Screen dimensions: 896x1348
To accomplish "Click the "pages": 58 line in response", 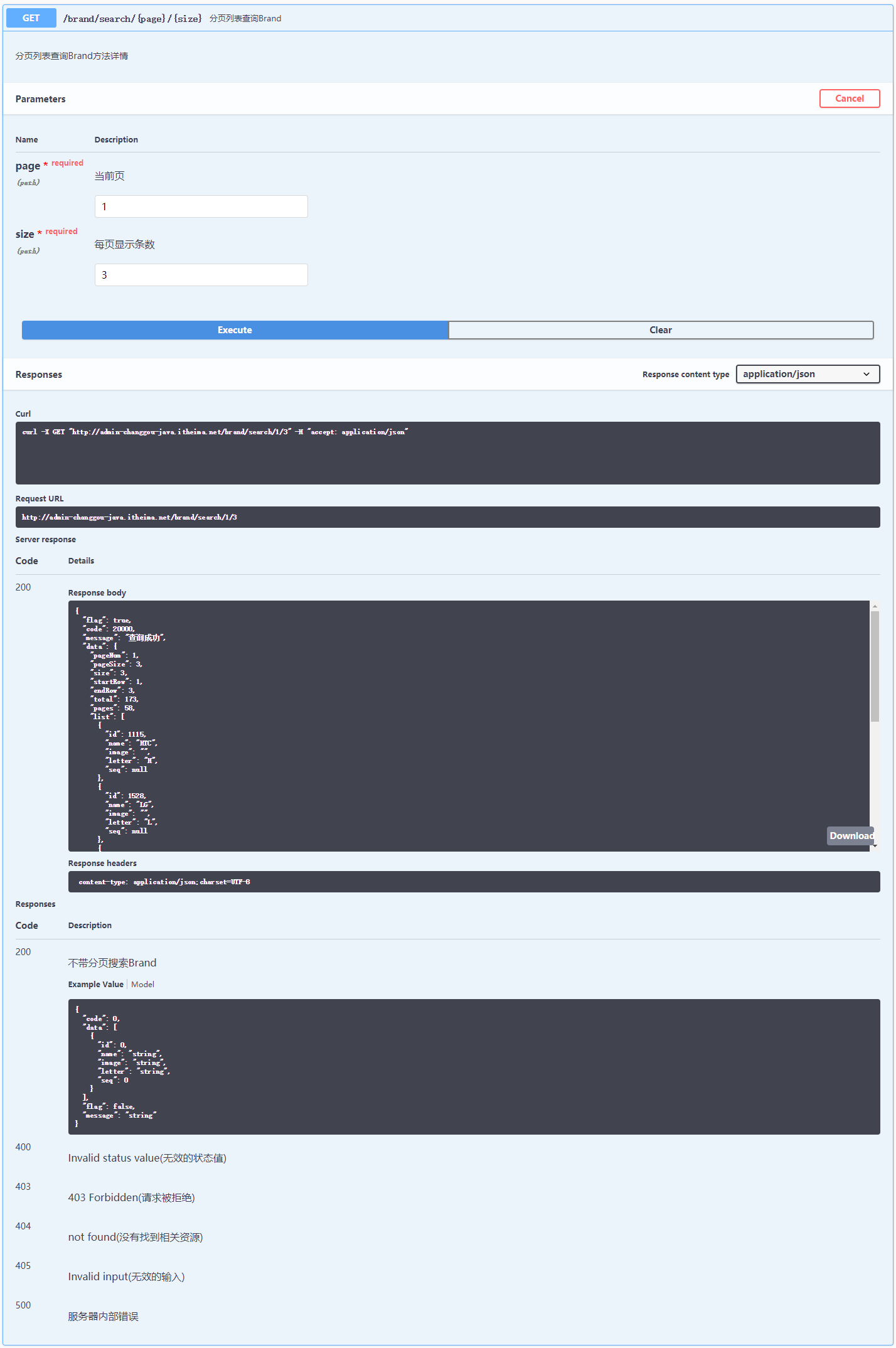I will [x=113, y=708].
